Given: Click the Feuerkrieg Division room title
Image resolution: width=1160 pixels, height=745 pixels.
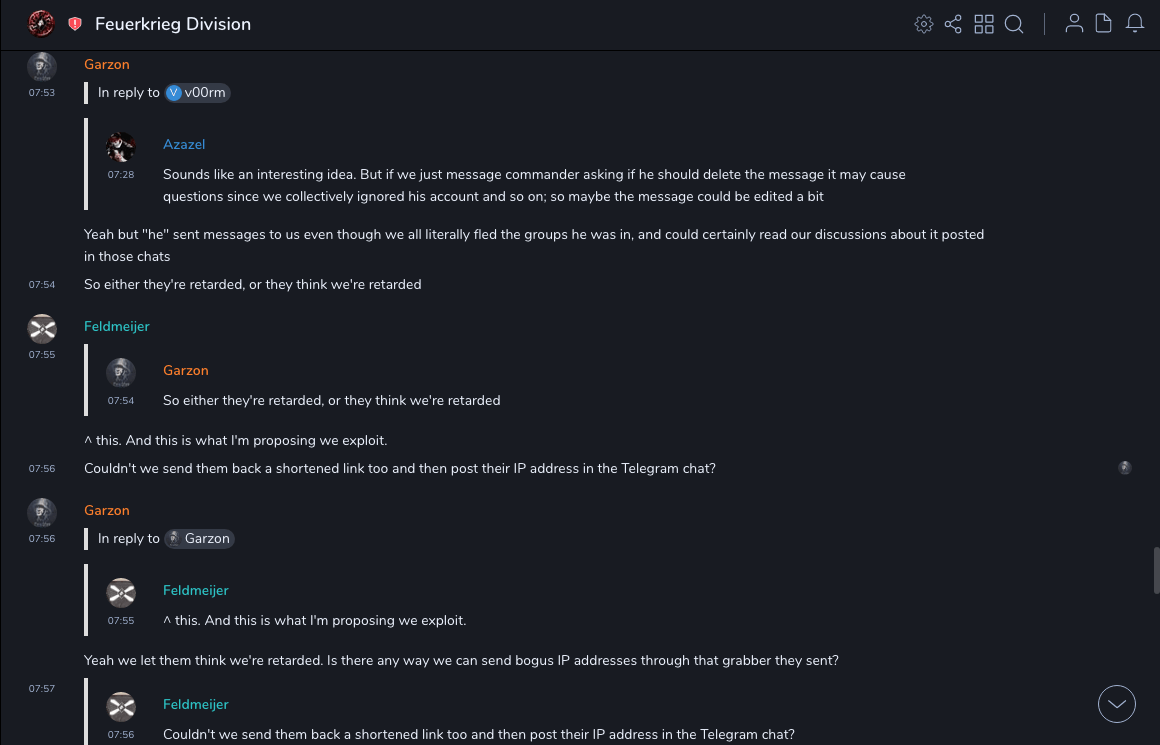Looking at the screenshot, I should [173, 24].
